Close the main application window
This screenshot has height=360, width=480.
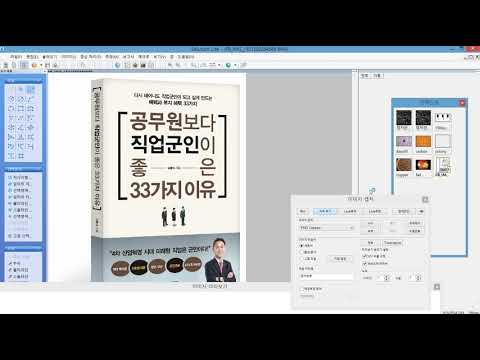[x=473, y=49]
